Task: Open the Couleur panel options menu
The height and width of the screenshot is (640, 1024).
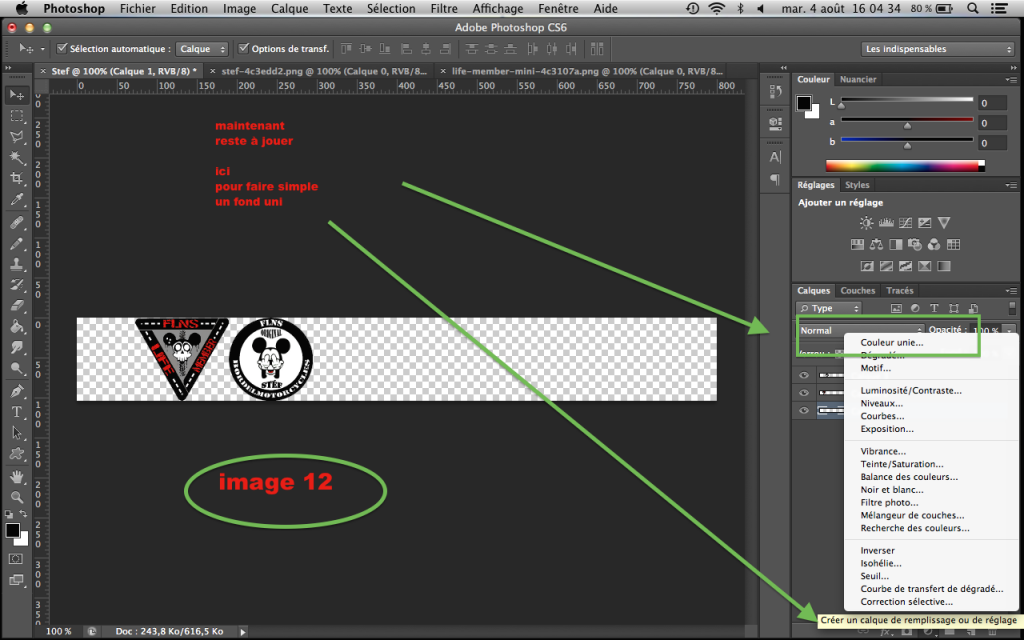Action: [x=1012, y=80]
